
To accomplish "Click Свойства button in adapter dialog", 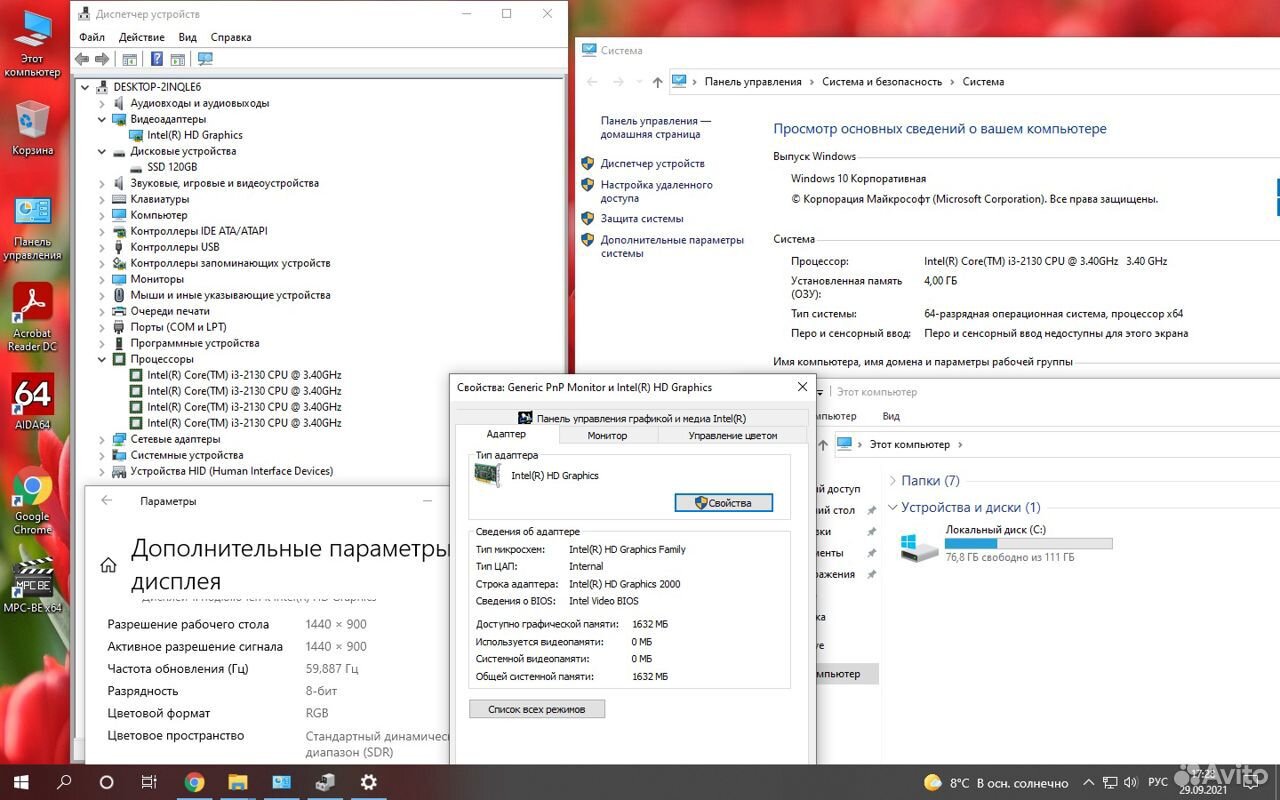I will [x=724, y=503].
